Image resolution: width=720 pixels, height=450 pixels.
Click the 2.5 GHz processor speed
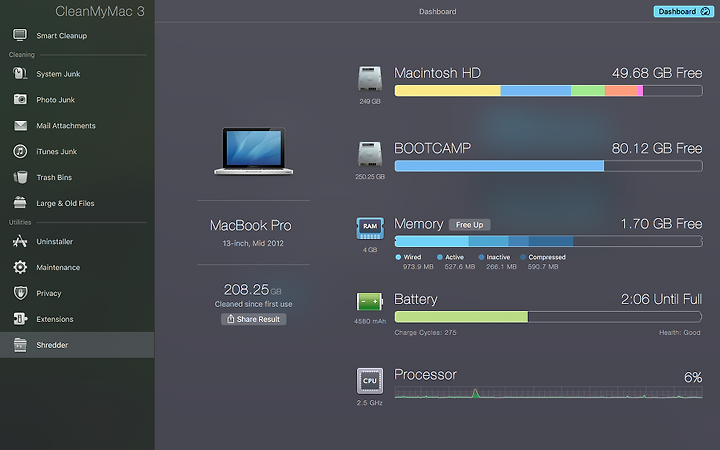[370, 403]
